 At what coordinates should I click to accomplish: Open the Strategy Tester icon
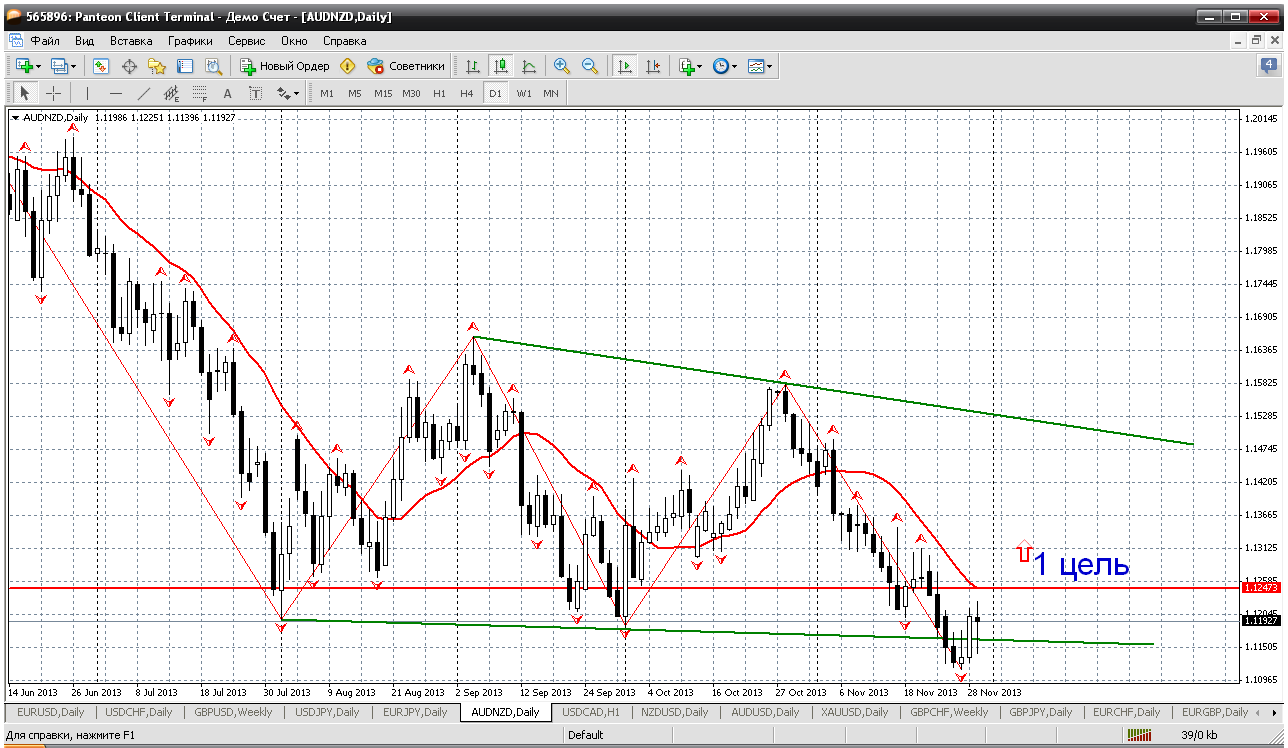213,66
